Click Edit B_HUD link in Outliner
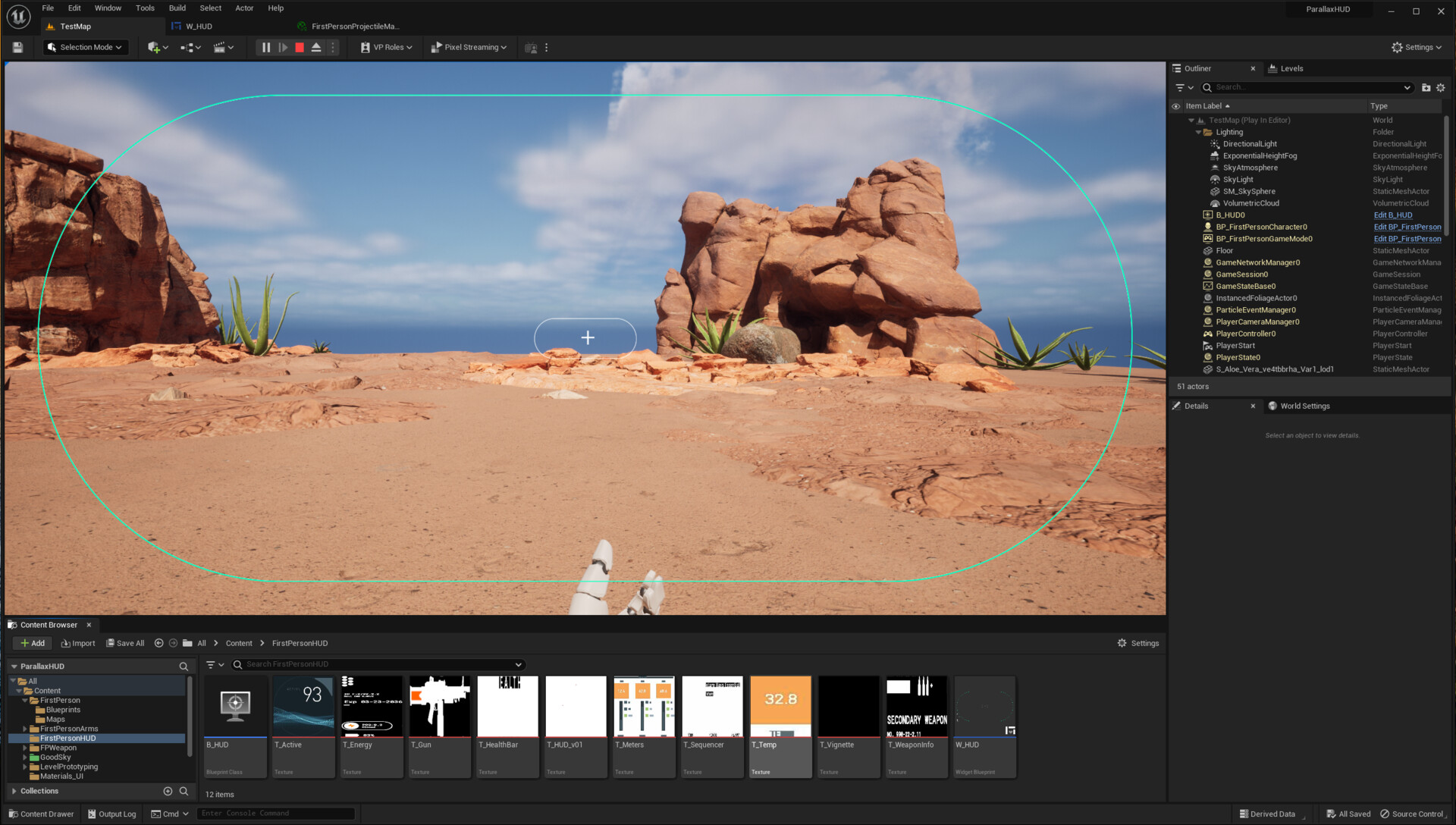 point(1392,215)
